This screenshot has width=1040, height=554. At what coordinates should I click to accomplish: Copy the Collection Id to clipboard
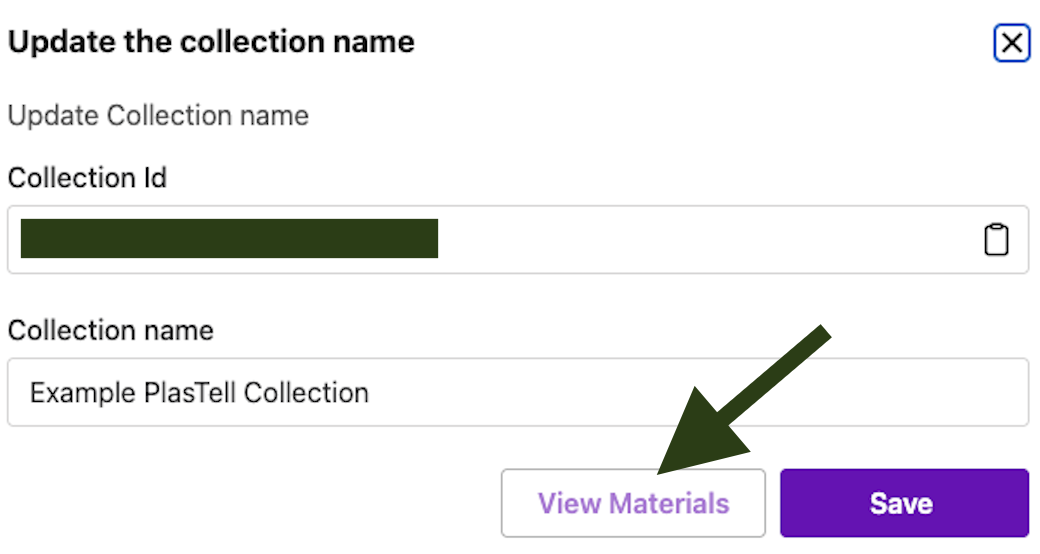tap(996, 240)
